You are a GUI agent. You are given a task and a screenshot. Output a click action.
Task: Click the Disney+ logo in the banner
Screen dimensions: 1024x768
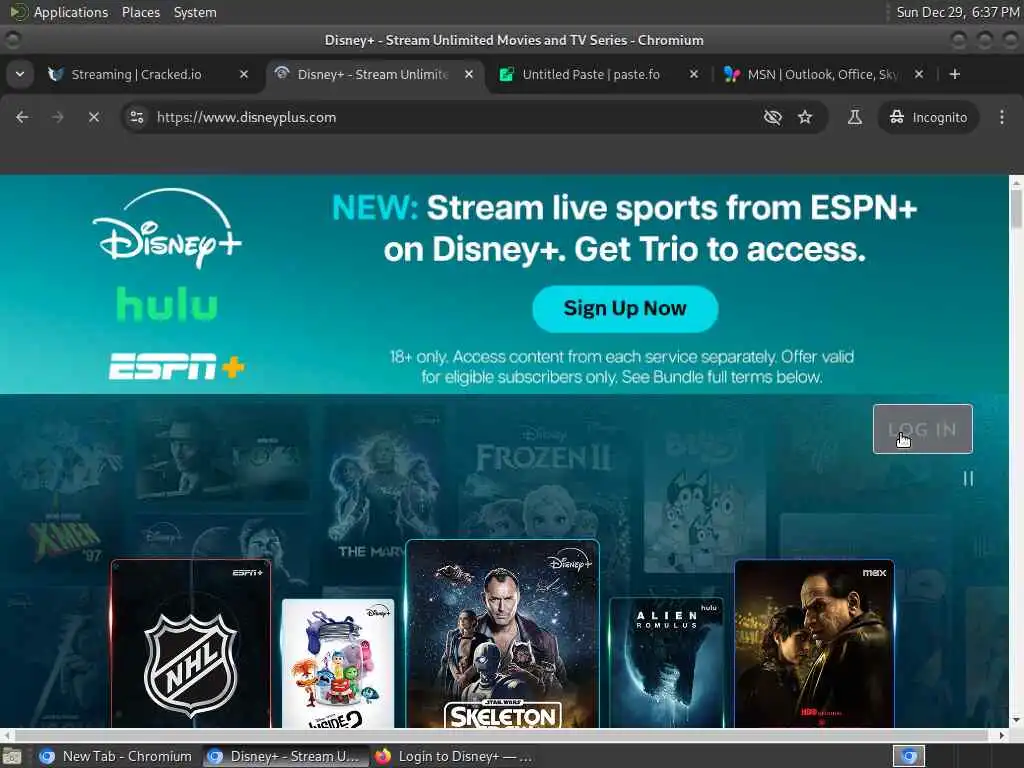(x=167, y=227)
